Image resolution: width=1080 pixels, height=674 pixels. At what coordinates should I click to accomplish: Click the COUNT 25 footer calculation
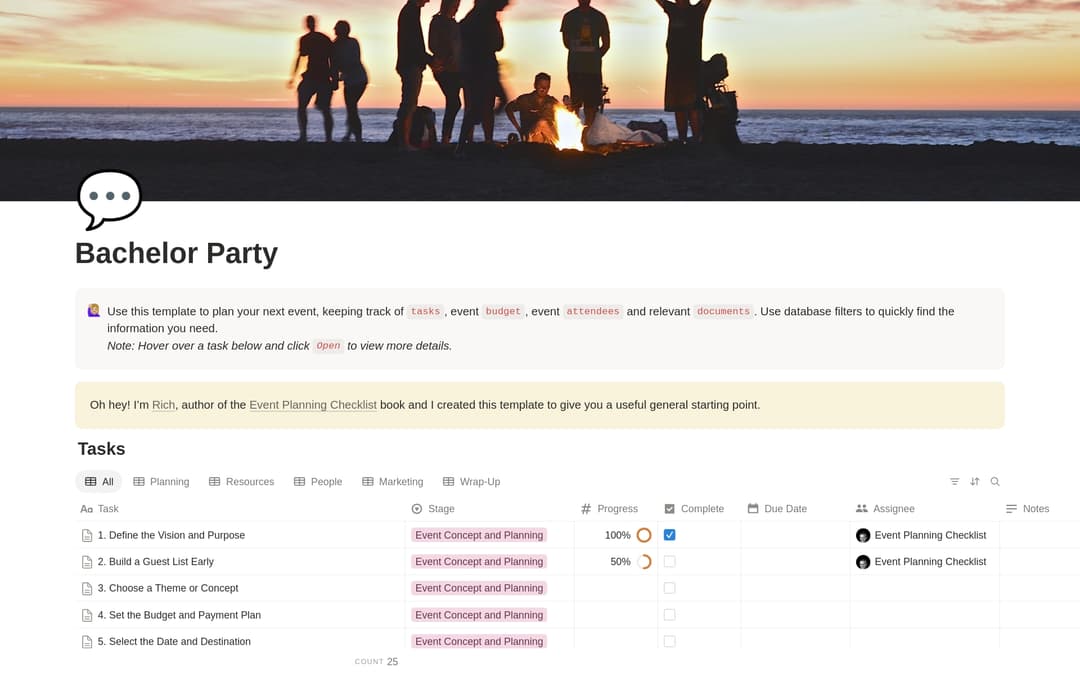[376, 662]
